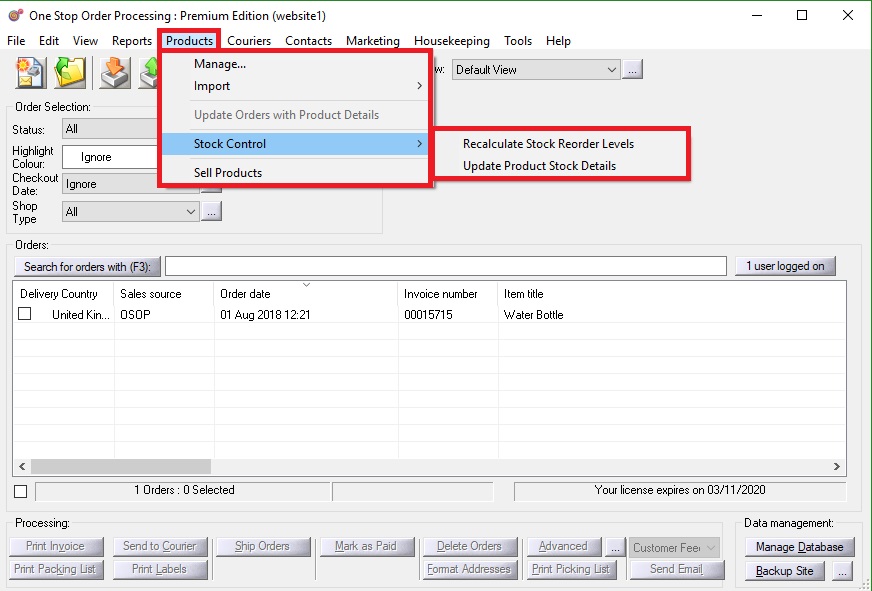The height and width of the screenshot is (591, 872).
Task: Open the Reports menu
Action: point(132,41)
